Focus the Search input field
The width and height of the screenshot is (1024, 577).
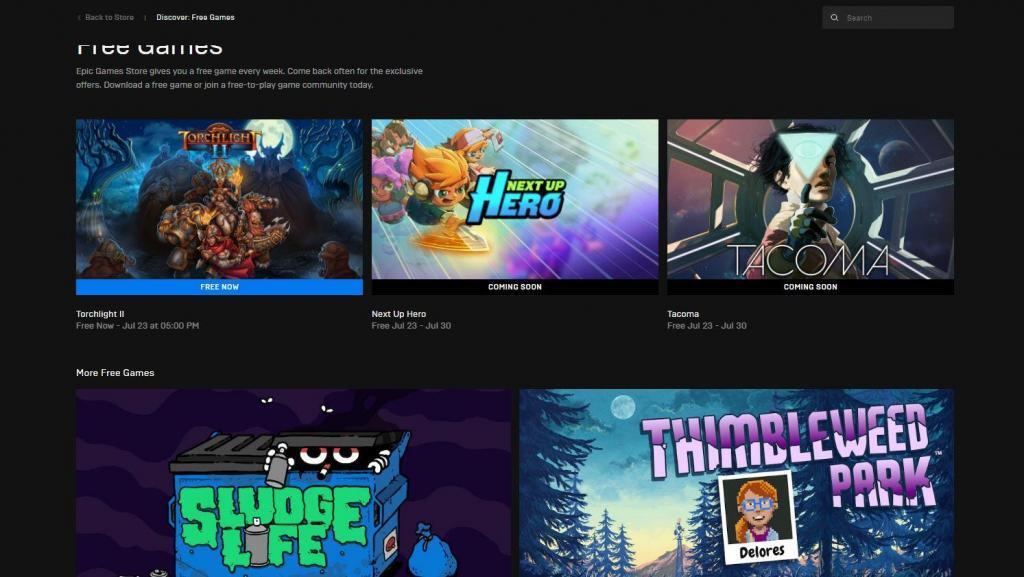pyautogui.click(x=895, y=18)
